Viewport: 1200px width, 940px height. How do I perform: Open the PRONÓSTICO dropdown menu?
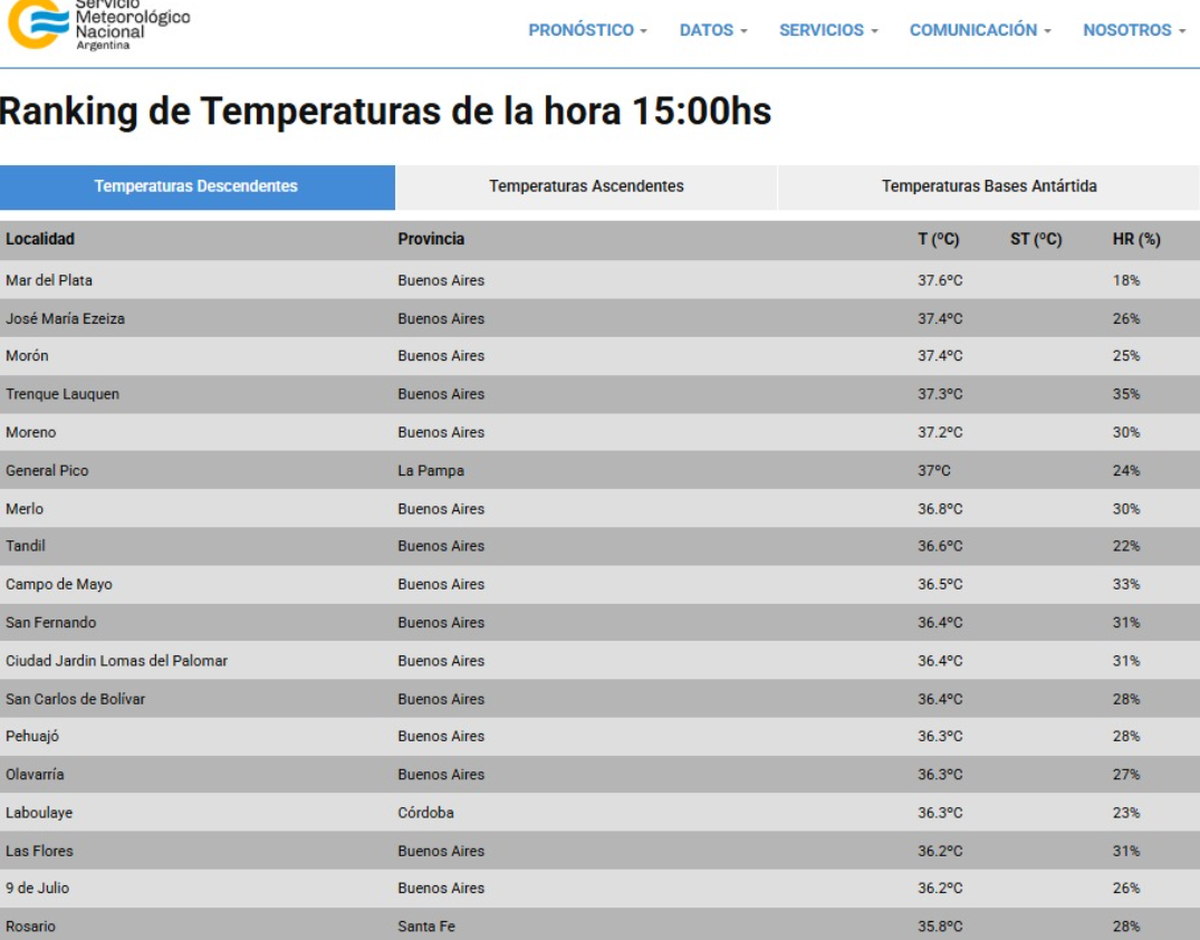tap(587, 30)
